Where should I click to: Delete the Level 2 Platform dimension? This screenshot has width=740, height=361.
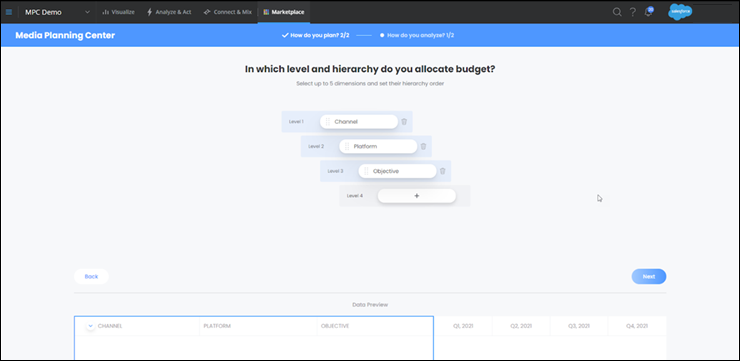pyautogui.click(x=423, y=146)
